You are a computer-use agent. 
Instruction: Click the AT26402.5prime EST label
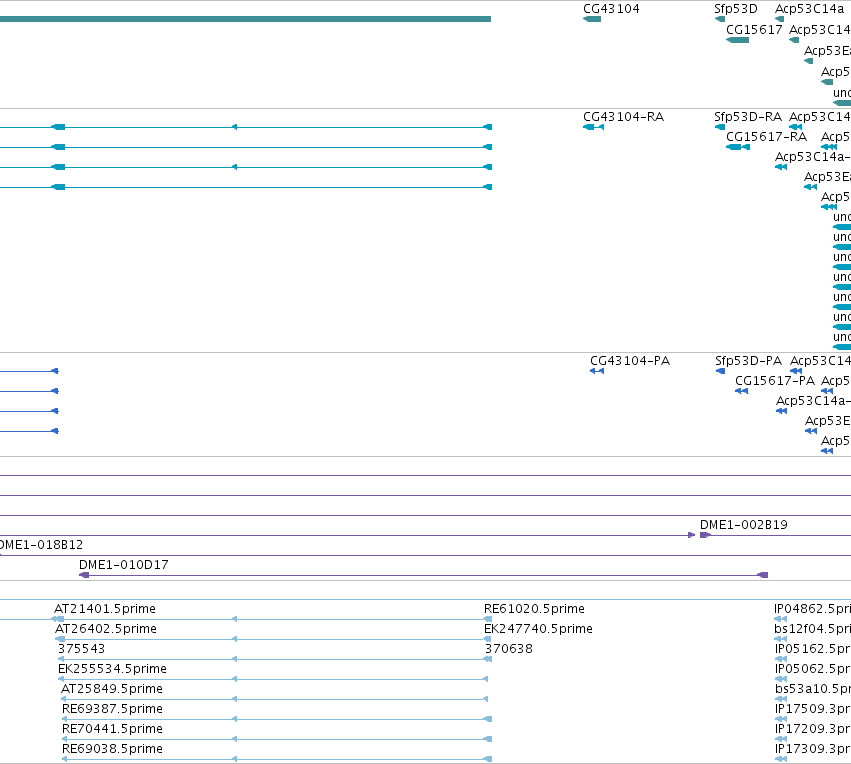coord(106,629)
